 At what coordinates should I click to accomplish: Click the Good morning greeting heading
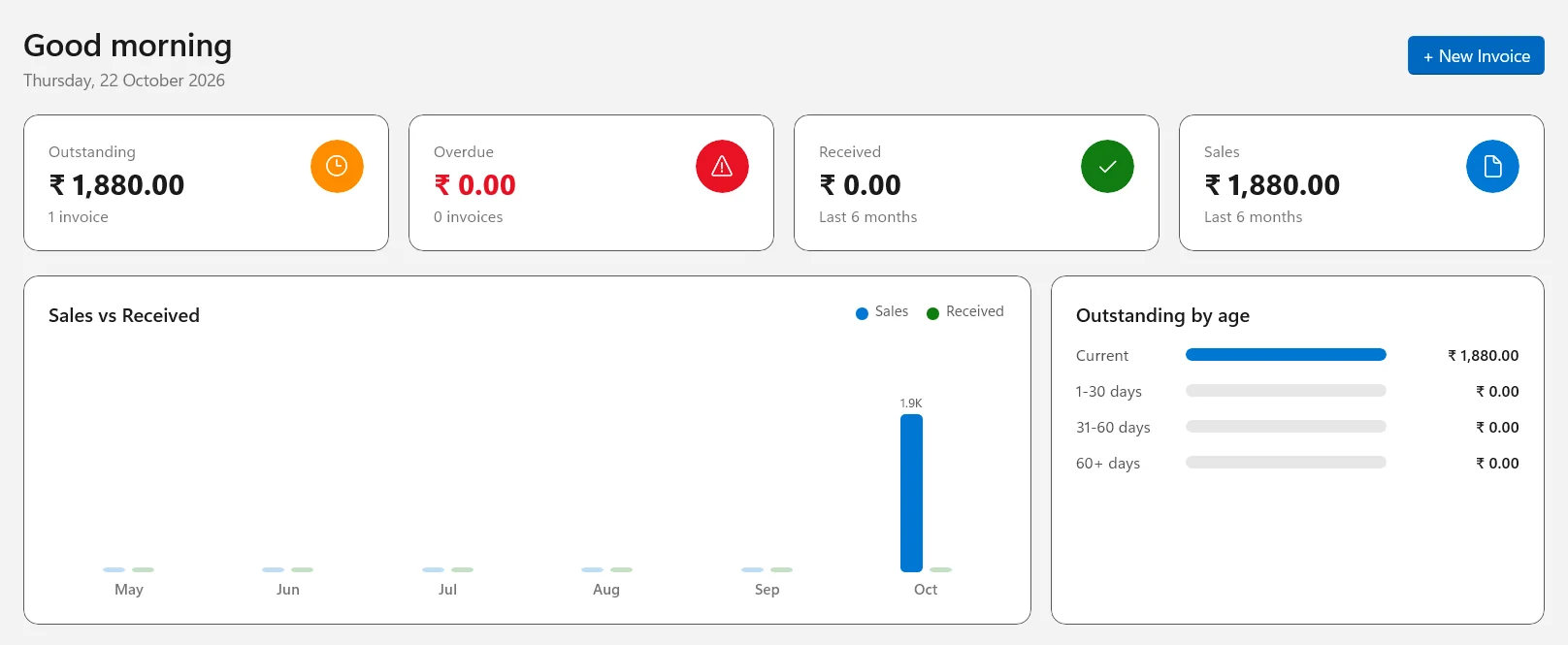(x=128, y=46)
